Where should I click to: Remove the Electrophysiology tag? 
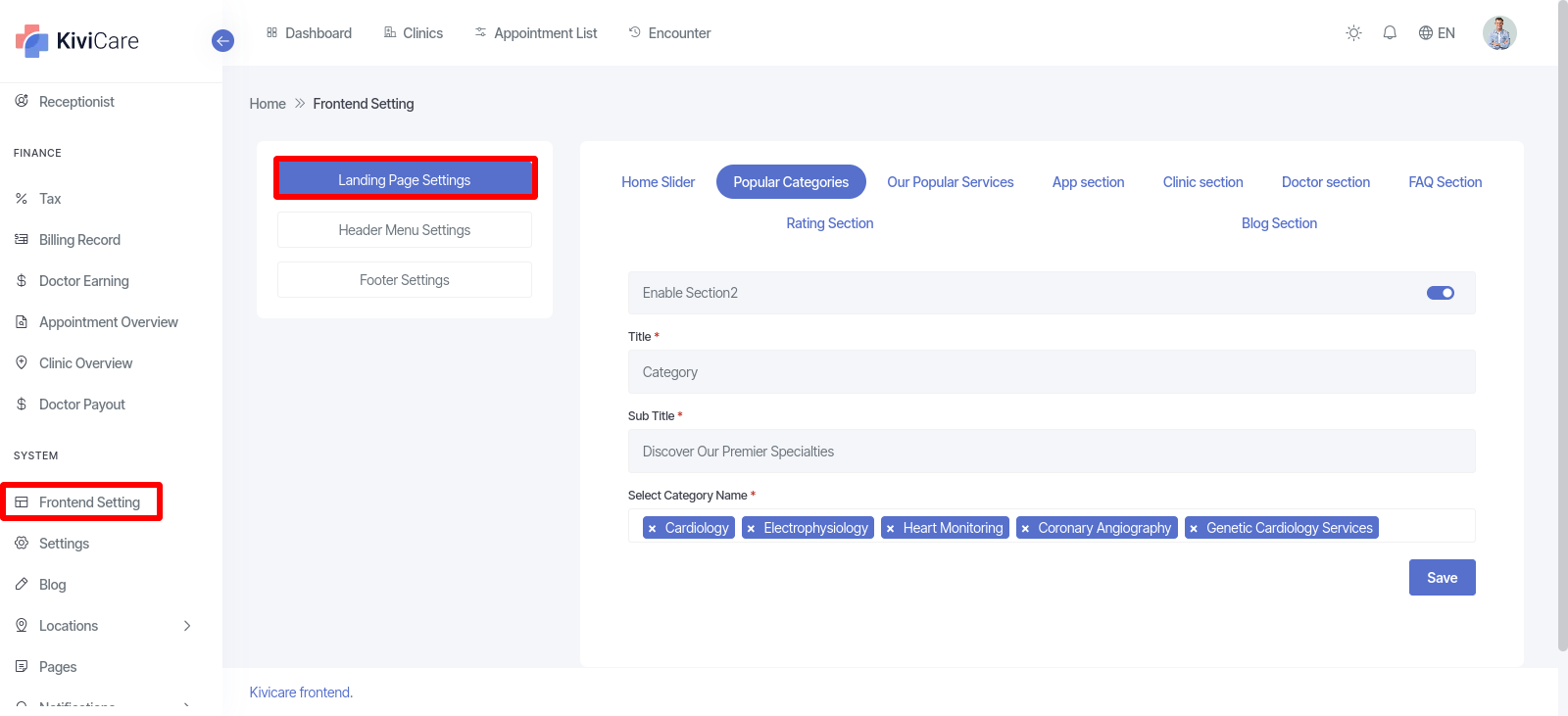click(x=751, y=528)
